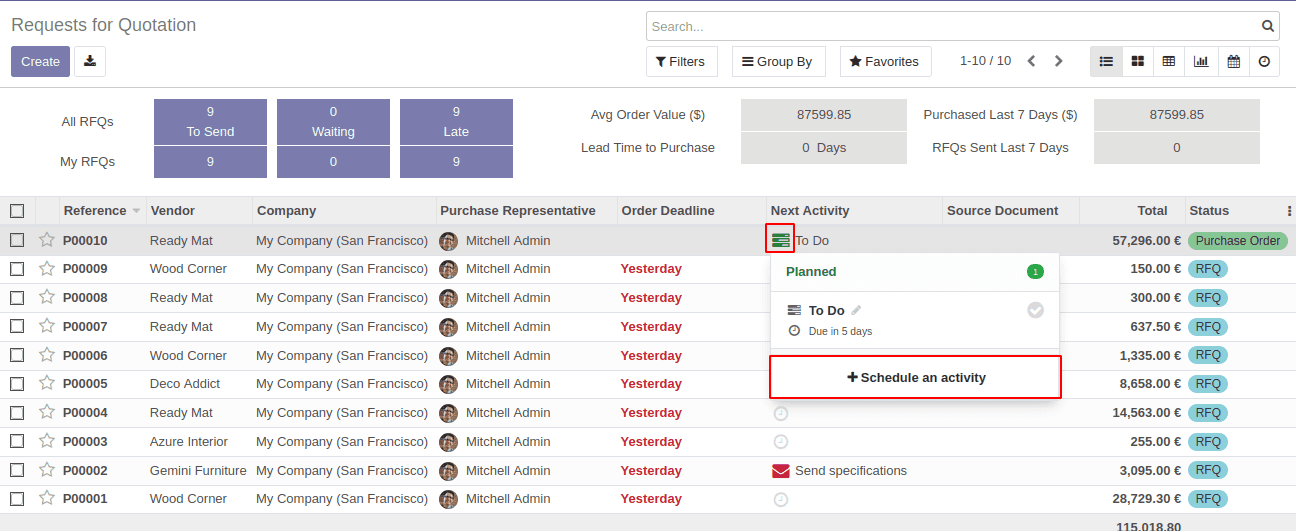Screen dimensions: 1296x531
Task: Star P00010 as favorite
Action: click(x=46, y=240)
